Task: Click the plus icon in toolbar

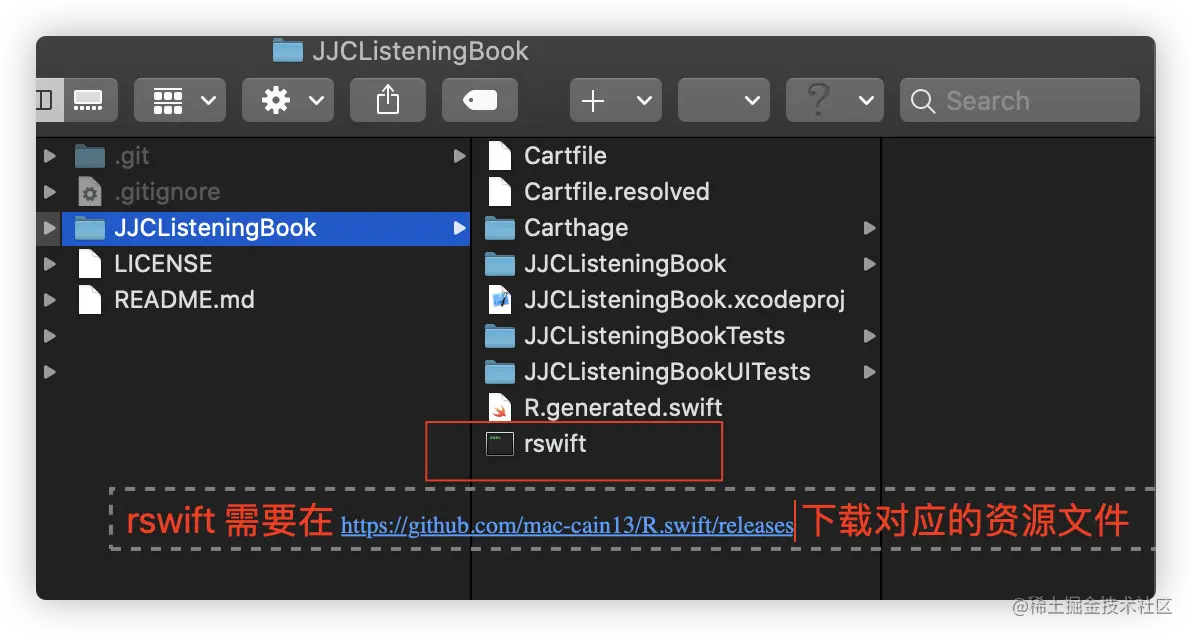Action: coord(593,100)
